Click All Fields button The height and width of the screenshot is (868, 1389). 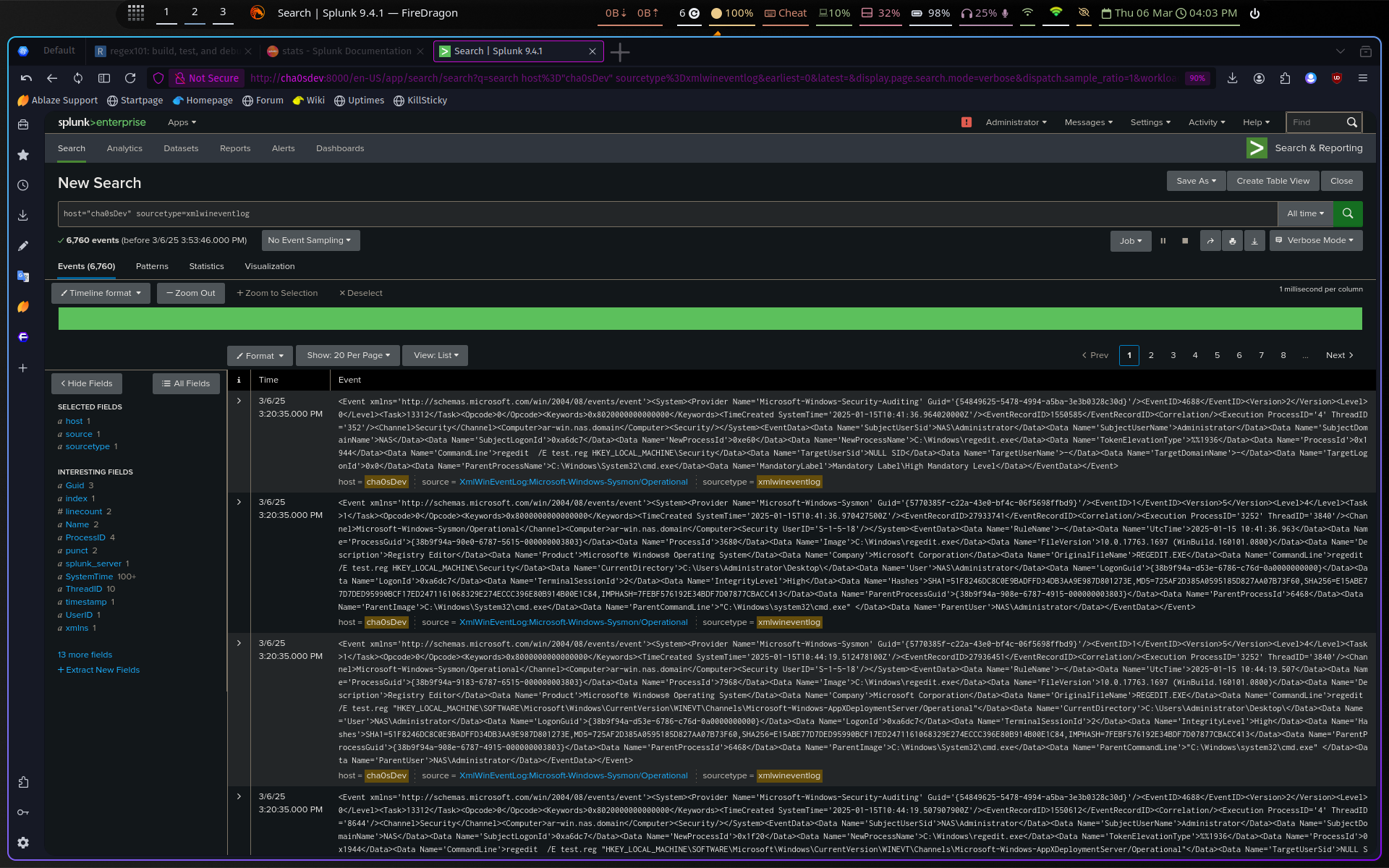pos(186,383)
